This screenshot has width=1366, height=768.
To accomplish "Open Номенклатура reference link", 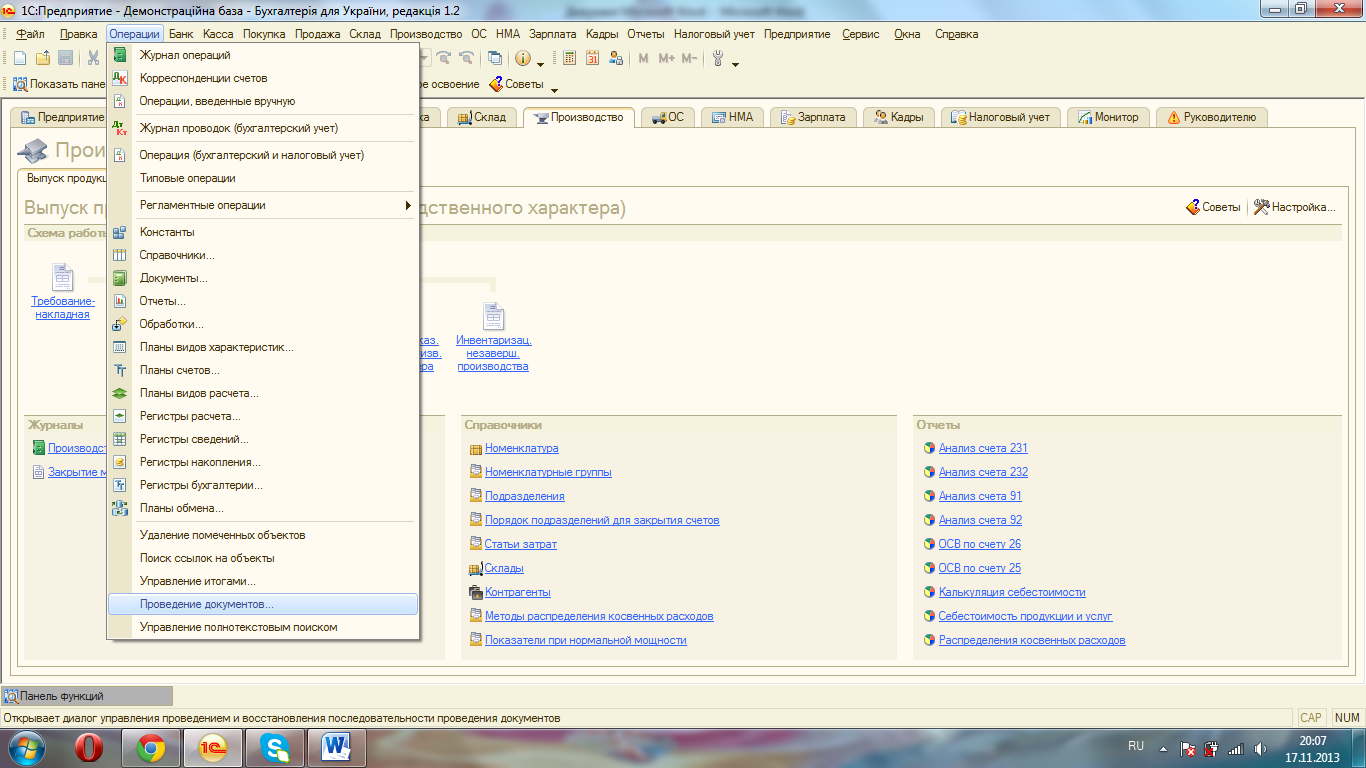I will pyautogui.click(x=521, y=448).
